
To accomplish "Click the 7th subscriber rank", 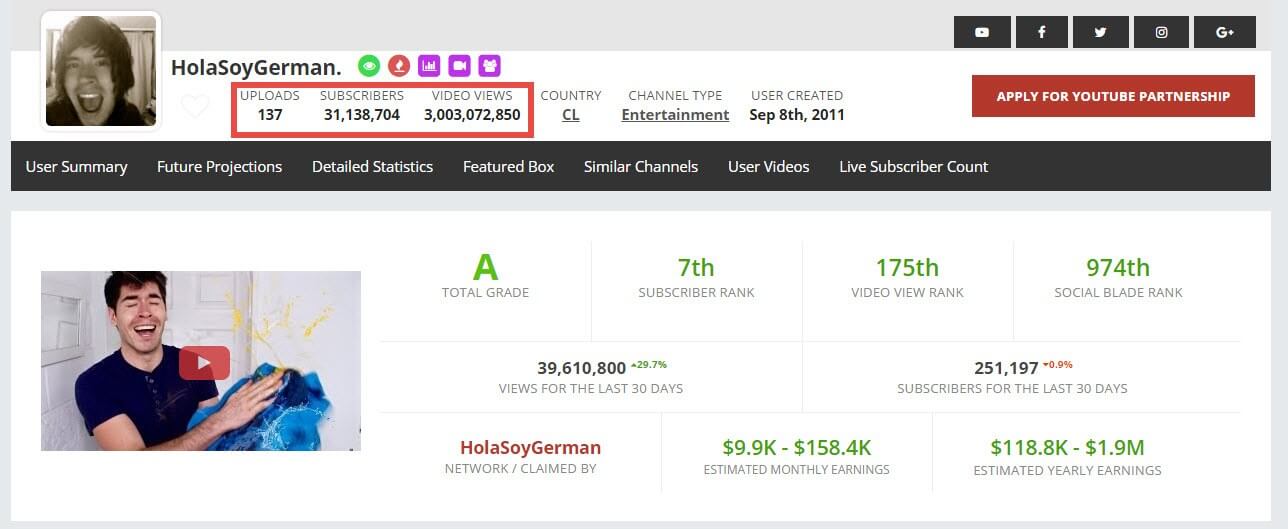I will (696, 267).
